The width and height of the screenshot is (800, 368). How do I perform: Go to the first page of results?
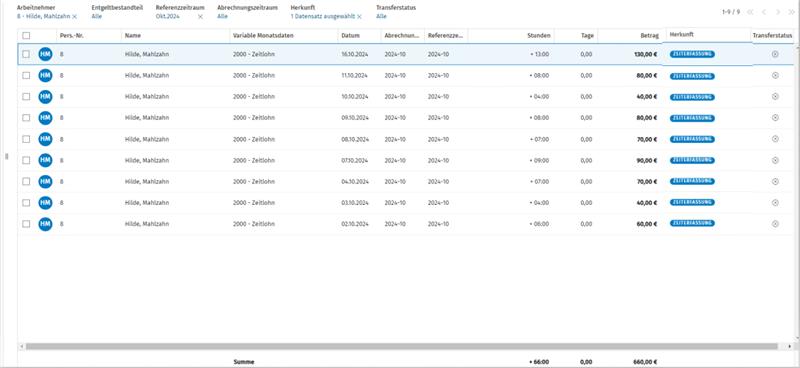(x=750, y=12)
